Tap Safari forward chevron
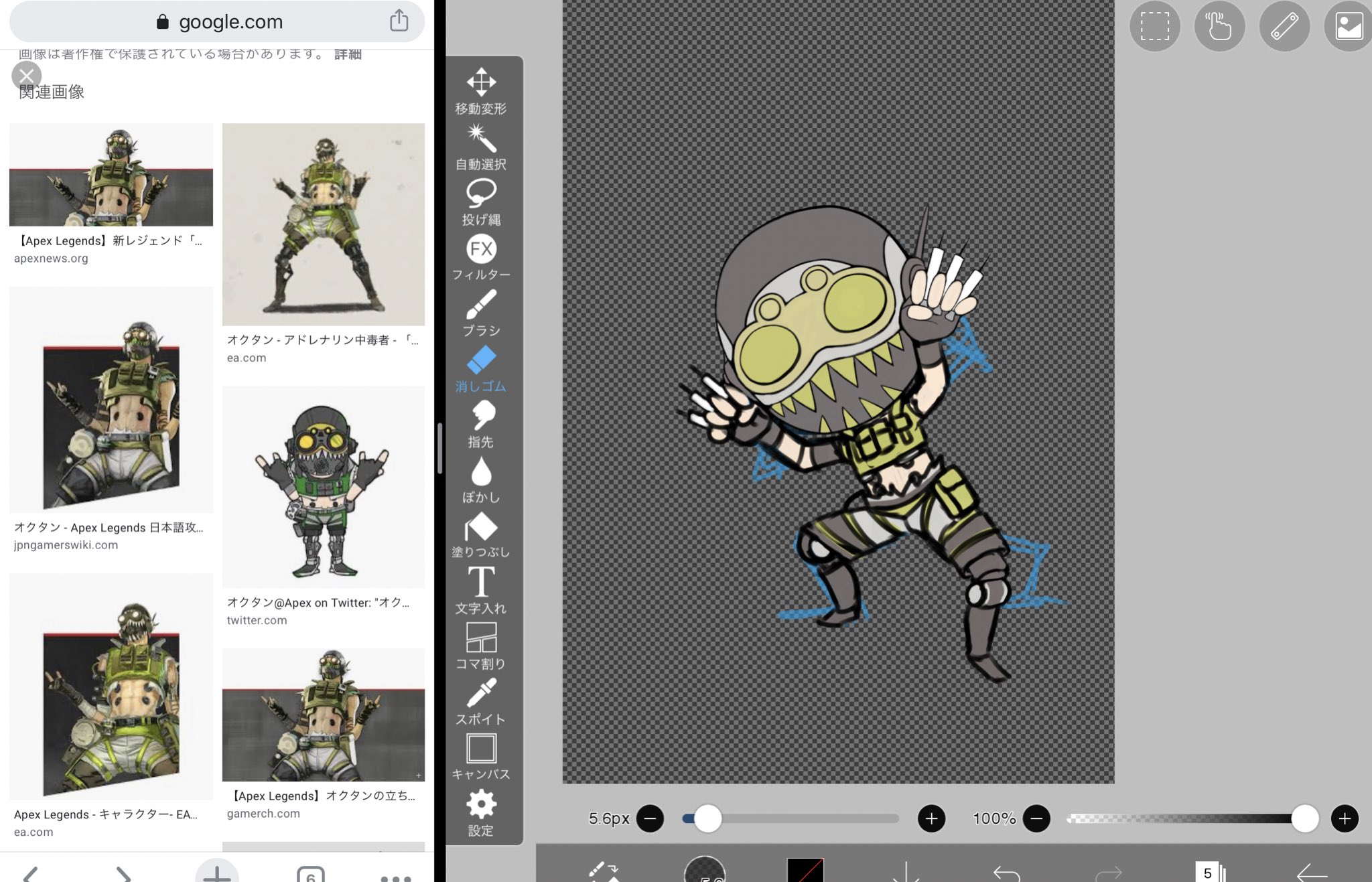Viewport: 1372px width, 882px height. (123, 873)
